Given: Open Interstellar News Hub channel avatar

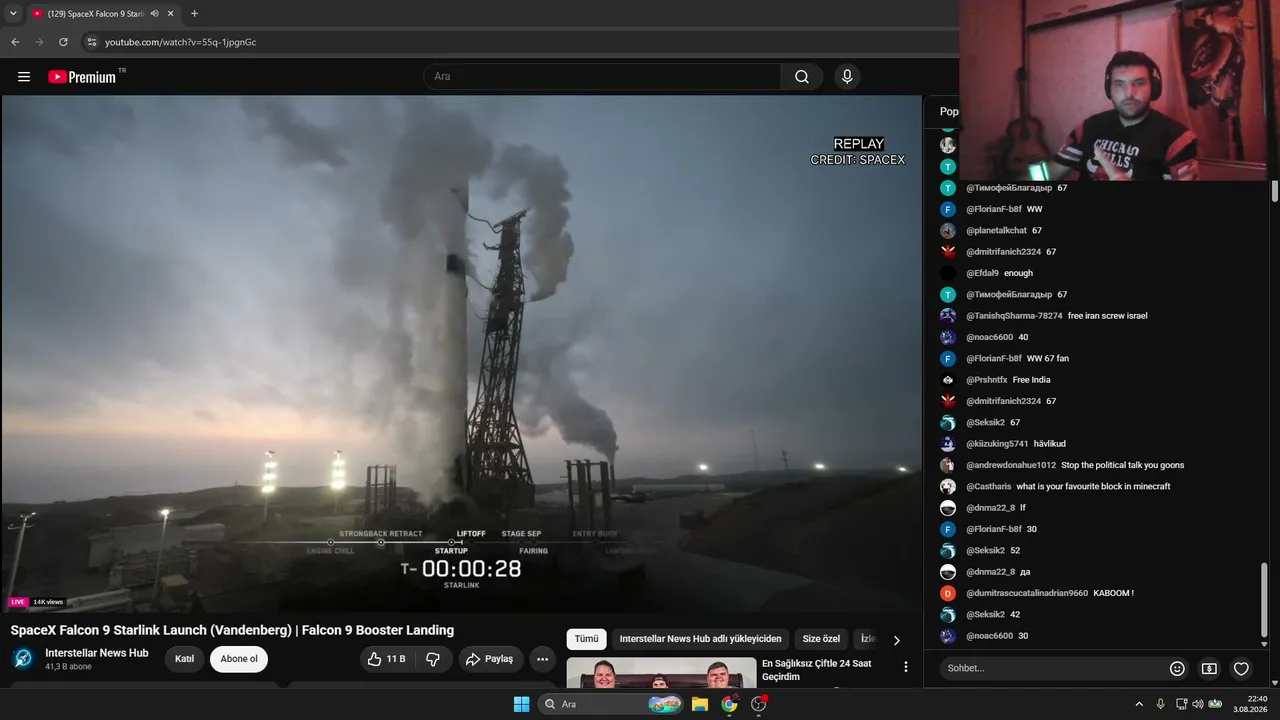Looking at the screenshot, I should pos(23,659).
